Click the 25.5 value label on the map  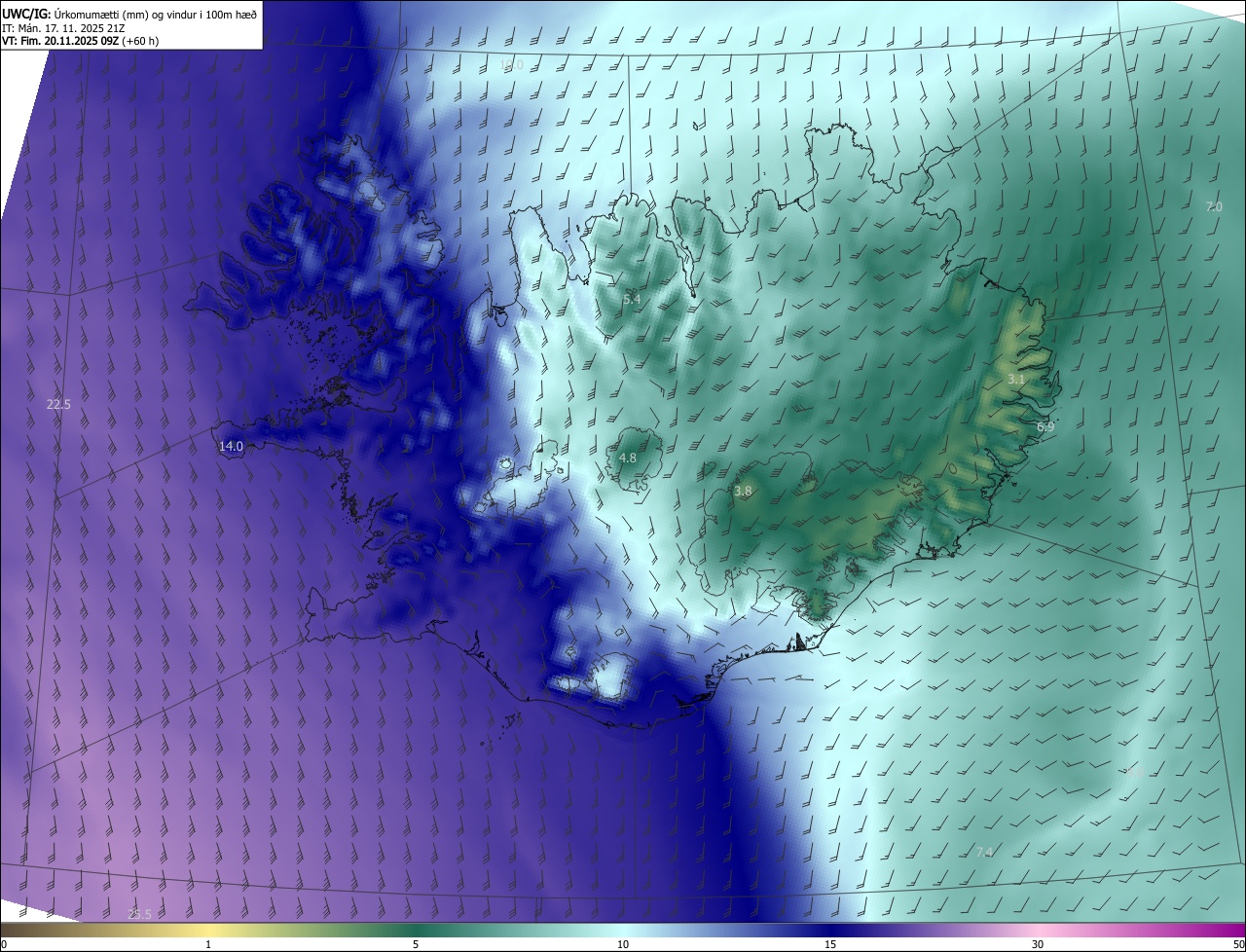point(140,914)
